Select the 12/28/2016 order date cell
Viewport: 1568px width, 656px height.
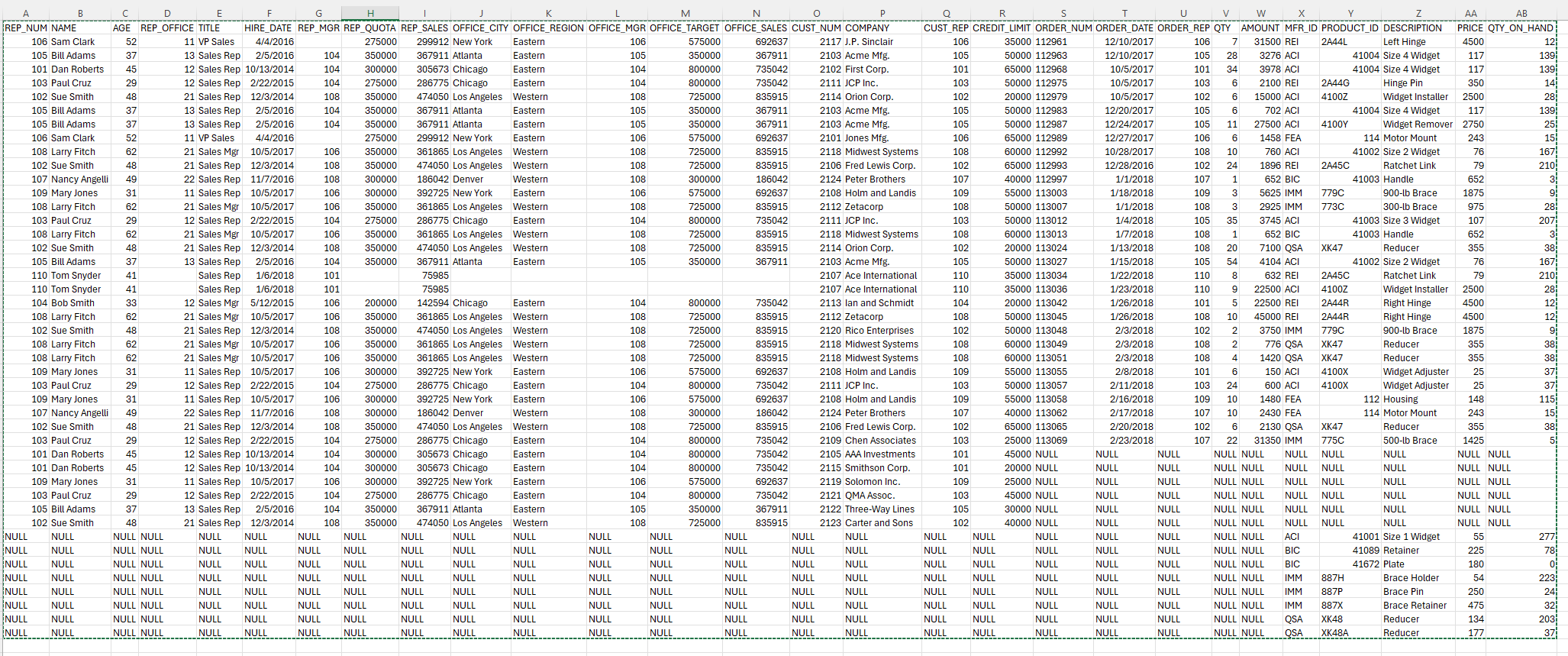pos(1124,165)
